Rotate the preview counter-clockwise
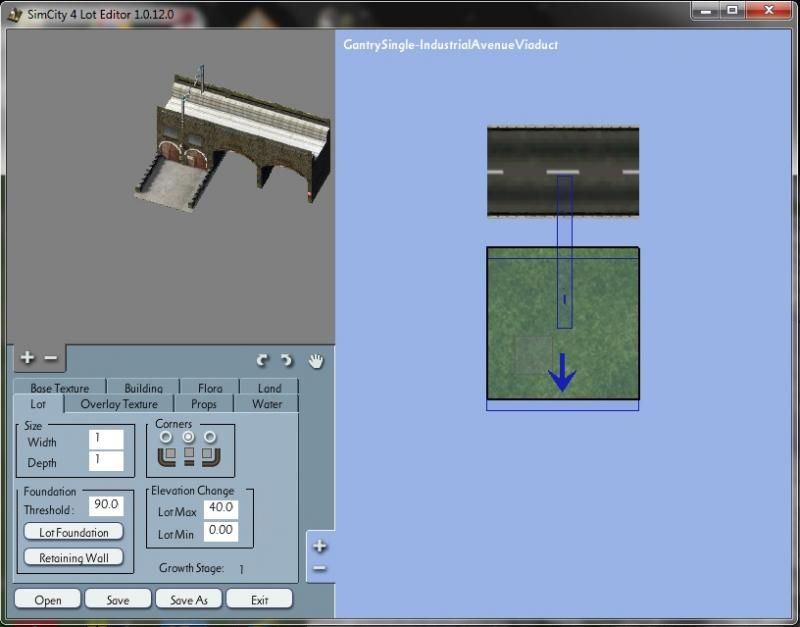This screenshot has height=627, width=800. tap(263, 361)
